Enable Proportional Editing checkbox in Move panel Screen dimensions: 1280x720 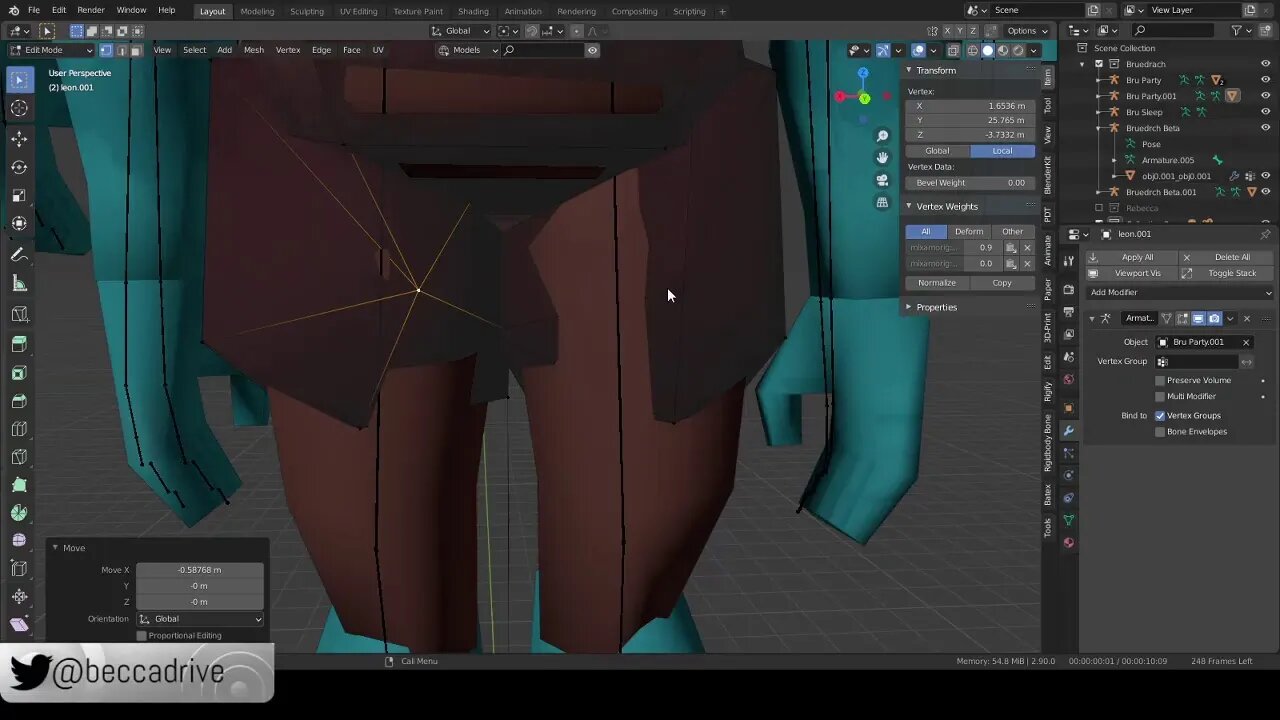click(x=141, y=636)
